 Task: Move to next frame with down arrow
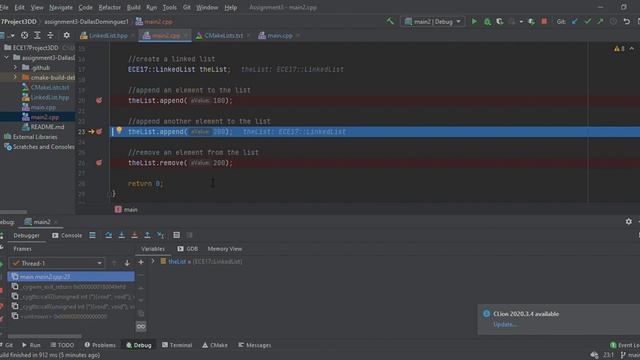click(x=127, y=263)
